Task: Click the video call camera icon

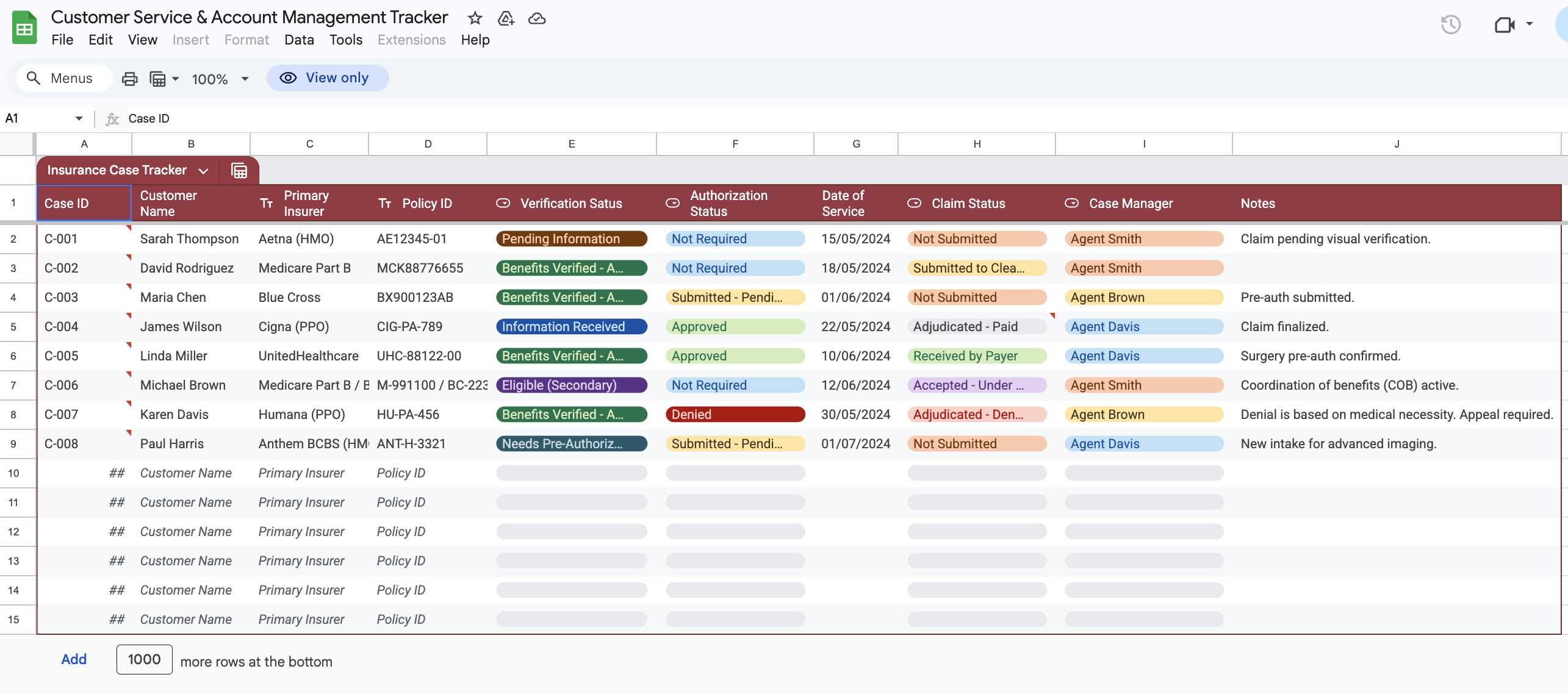Action: pos(1505,25)
